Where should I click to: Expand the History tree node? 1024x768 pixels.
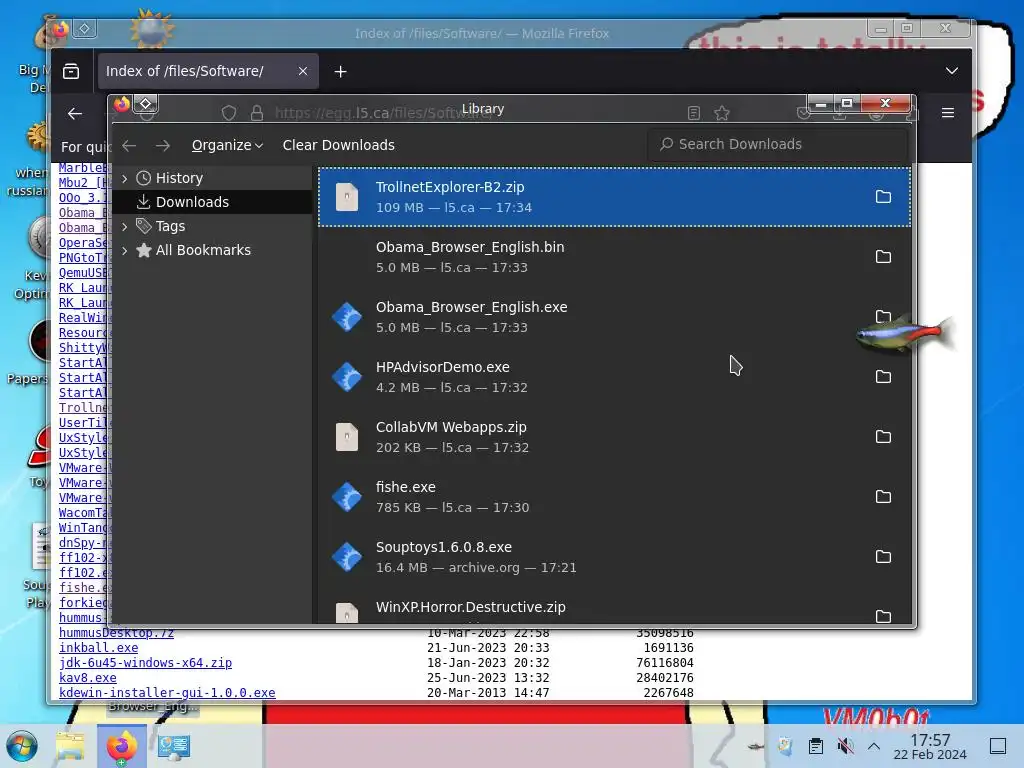(x=125, y=178)
